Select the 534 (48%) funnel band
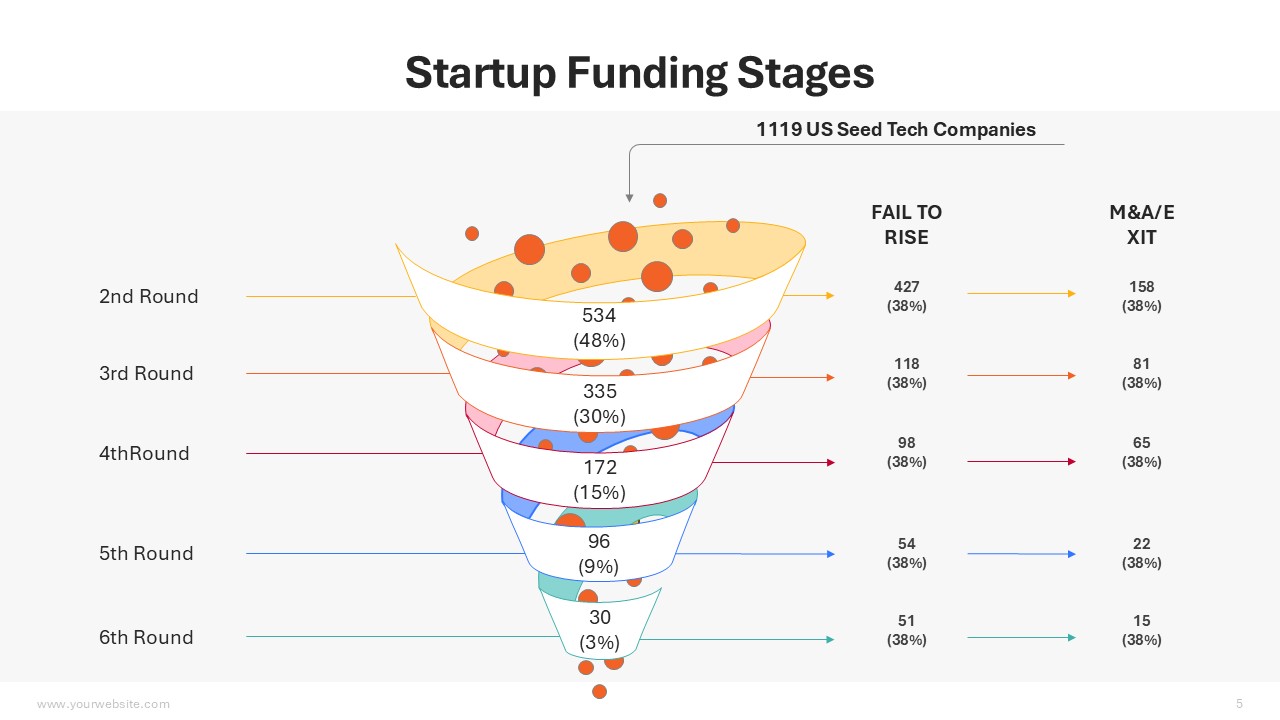Viewport: 1280px width, 720px height. click(599, 327)
